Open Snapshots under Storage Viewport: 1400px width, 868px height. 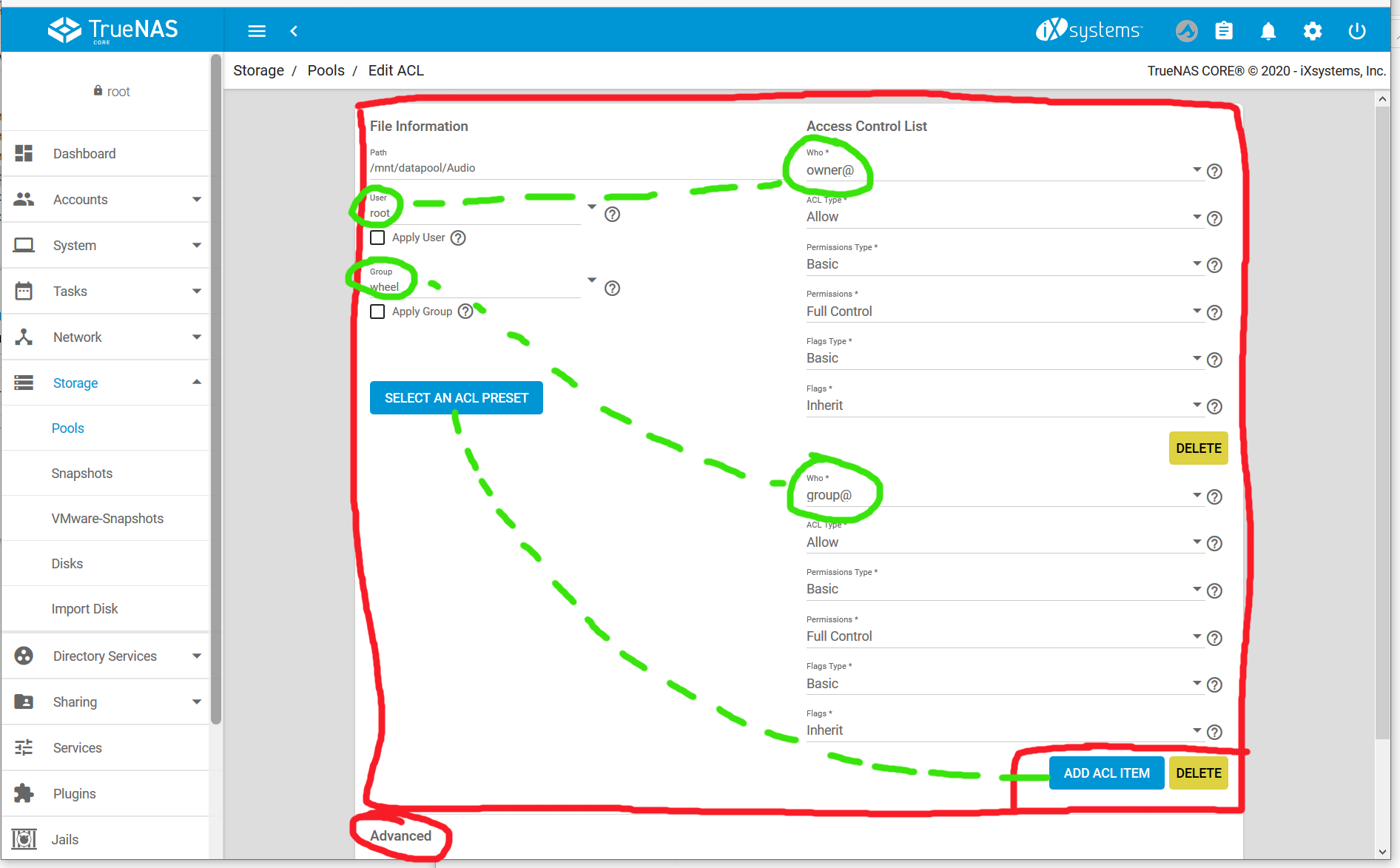82,474
